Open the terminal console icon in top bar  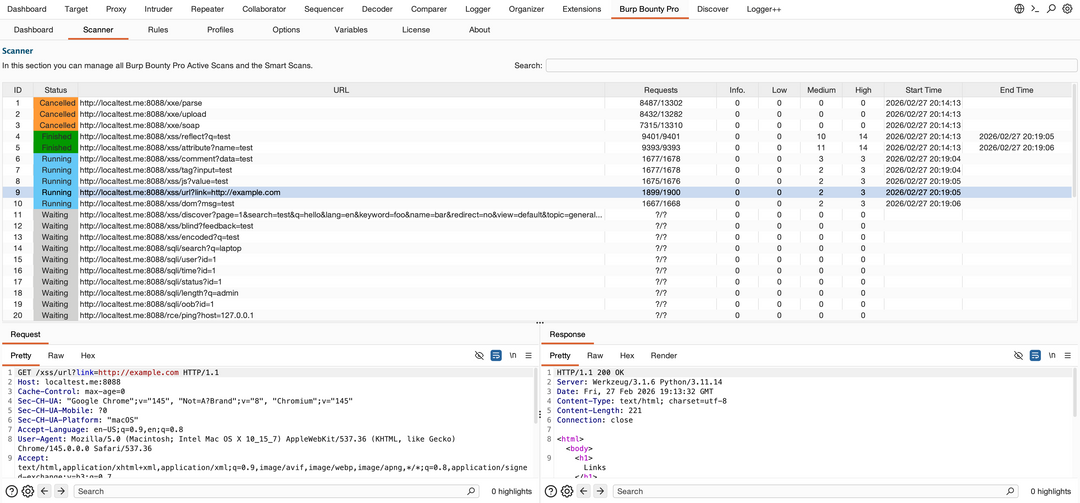(1035, 8)
